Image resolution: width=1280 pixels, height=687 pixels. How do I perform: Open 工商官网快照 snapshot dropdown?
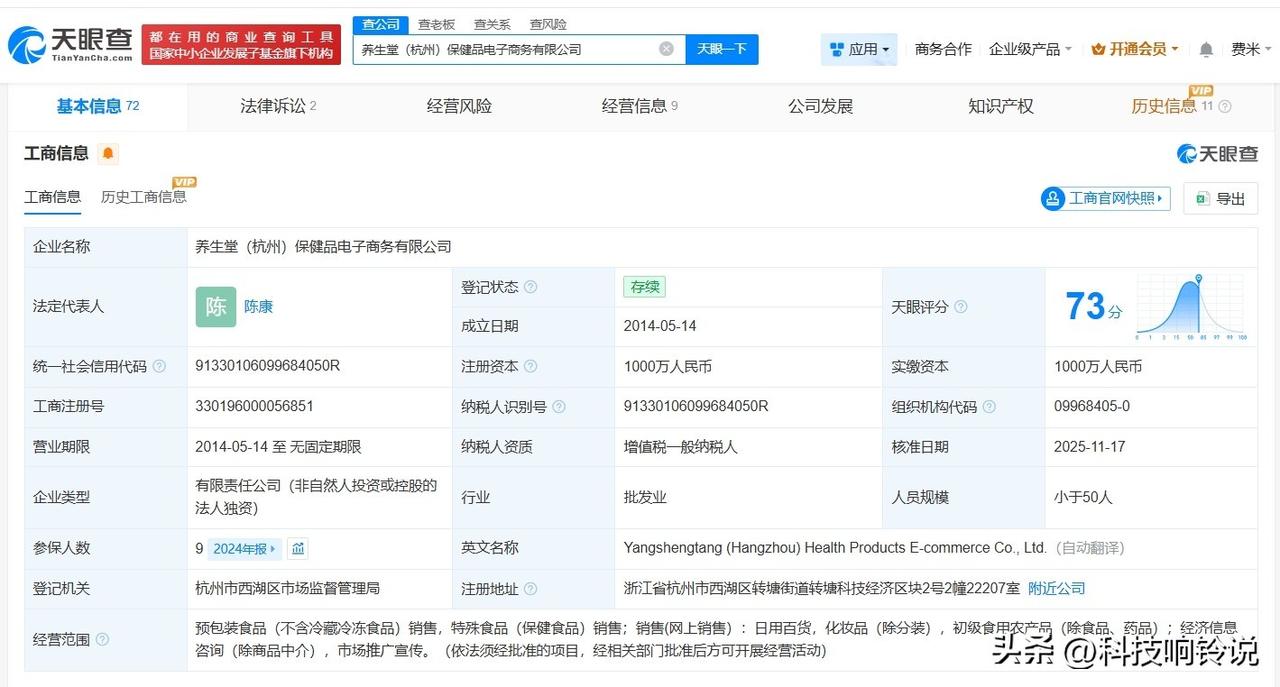point(1105,198)
